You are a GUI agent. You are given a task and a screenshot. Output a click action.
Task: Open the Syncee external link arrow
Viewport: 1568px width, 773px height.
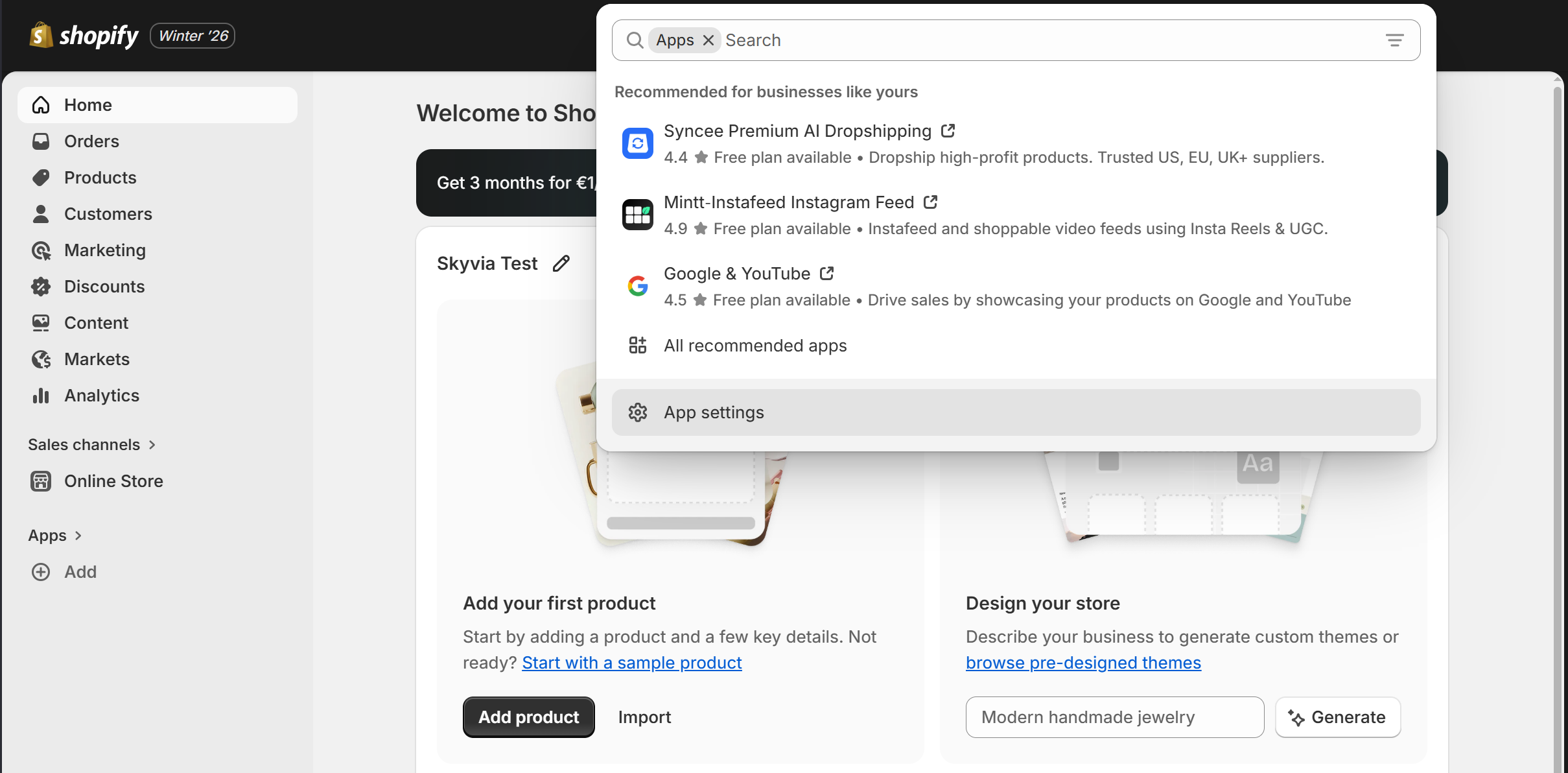pos(946,130)
